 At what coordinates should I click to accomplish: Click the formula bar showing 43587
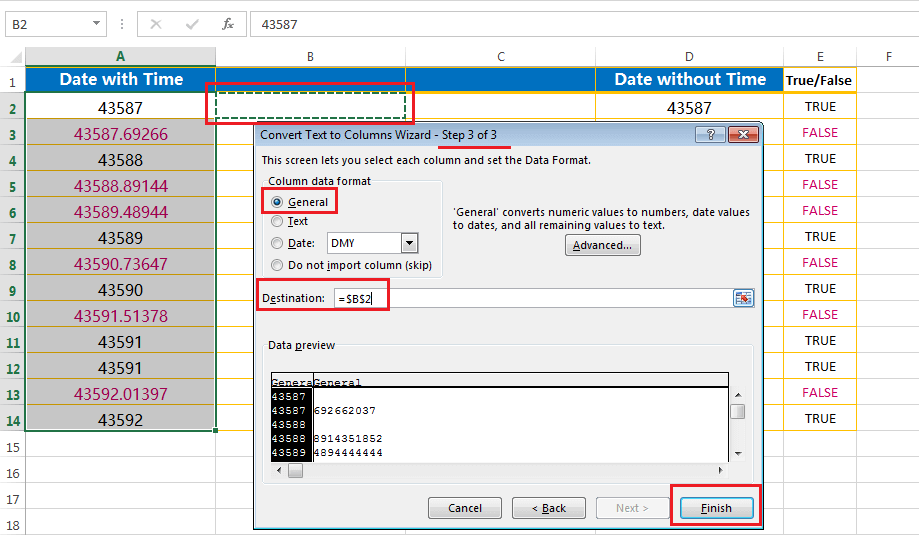click(584, 24)
